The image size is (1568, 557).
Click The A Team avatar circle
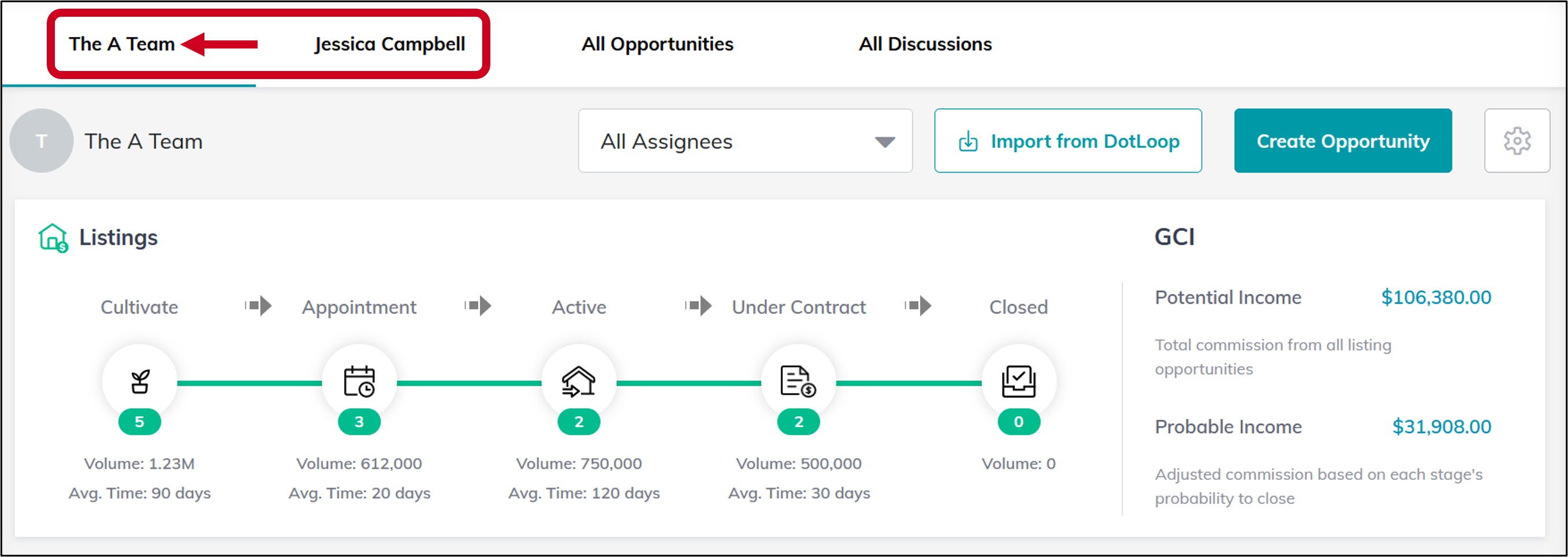point(41,140)
